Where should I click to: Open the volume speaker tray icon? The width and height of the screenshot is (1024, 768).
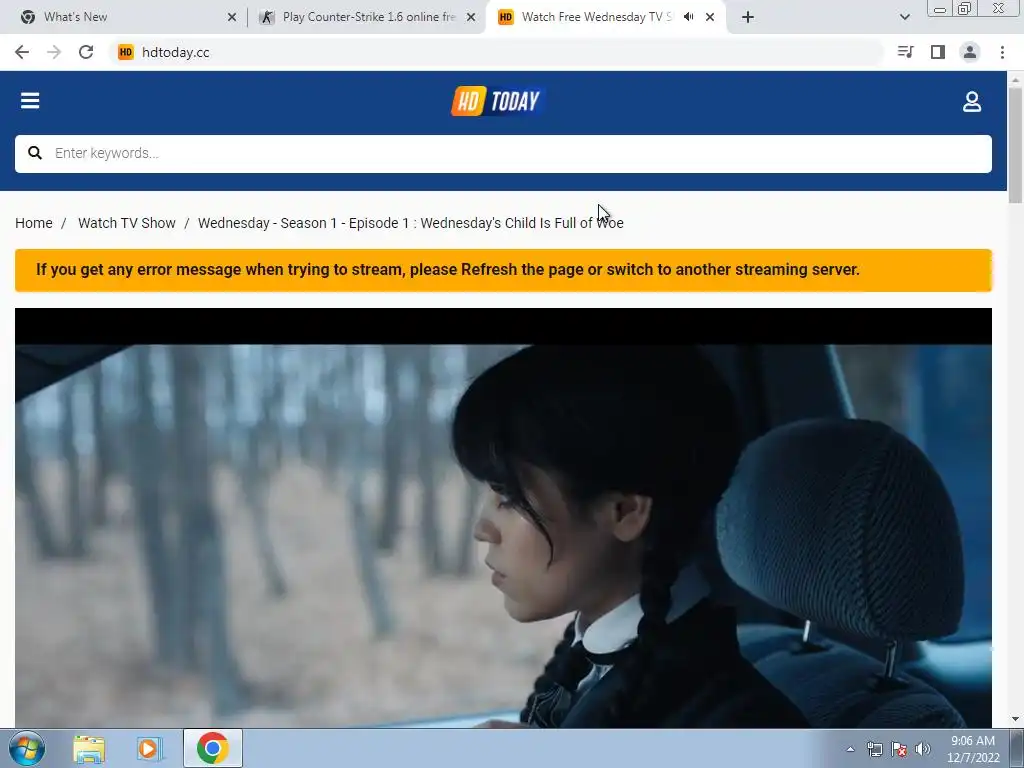(x=922, y=749)
